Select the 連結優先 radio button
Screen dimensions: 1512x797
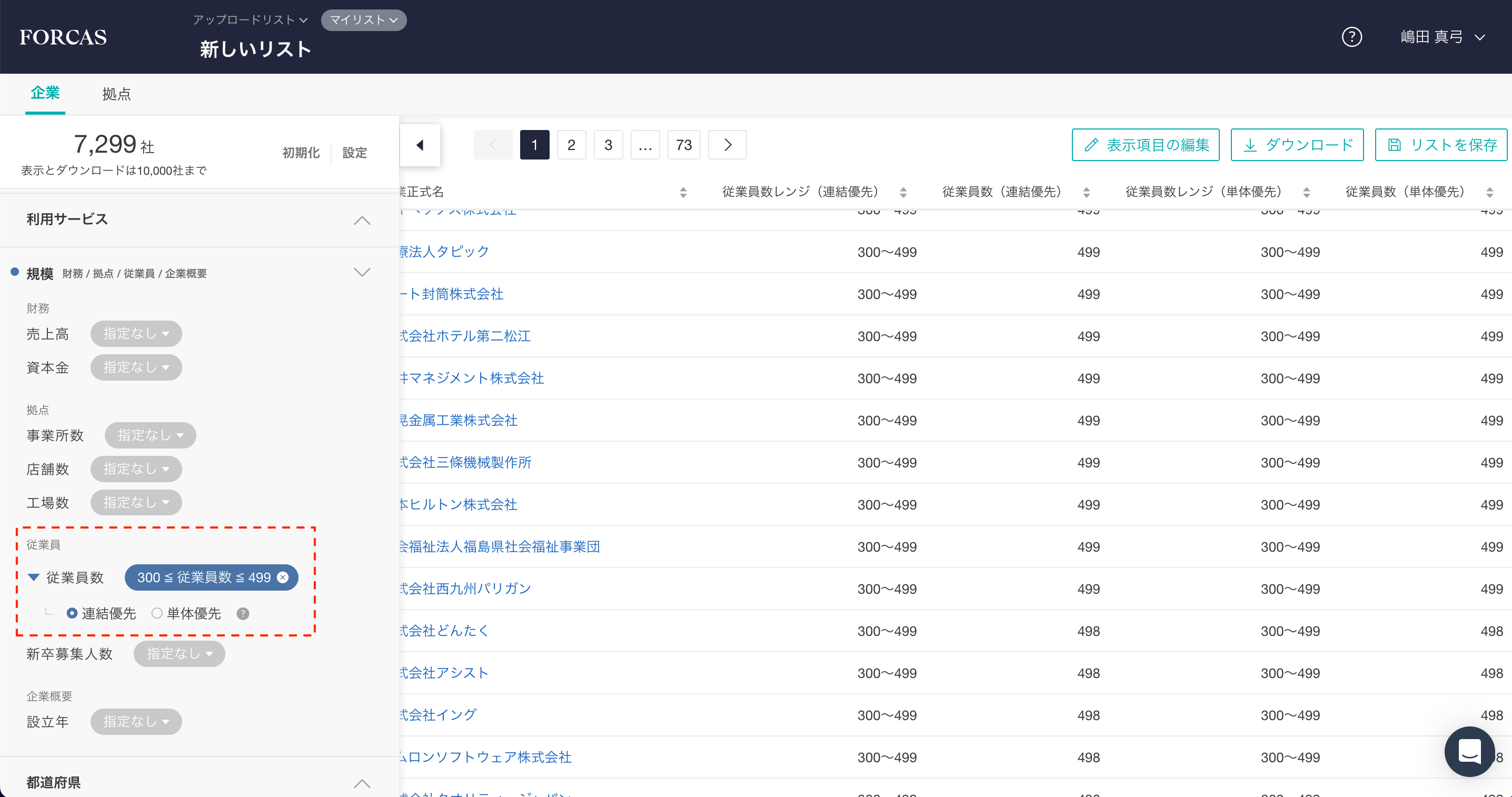[72, 613]
